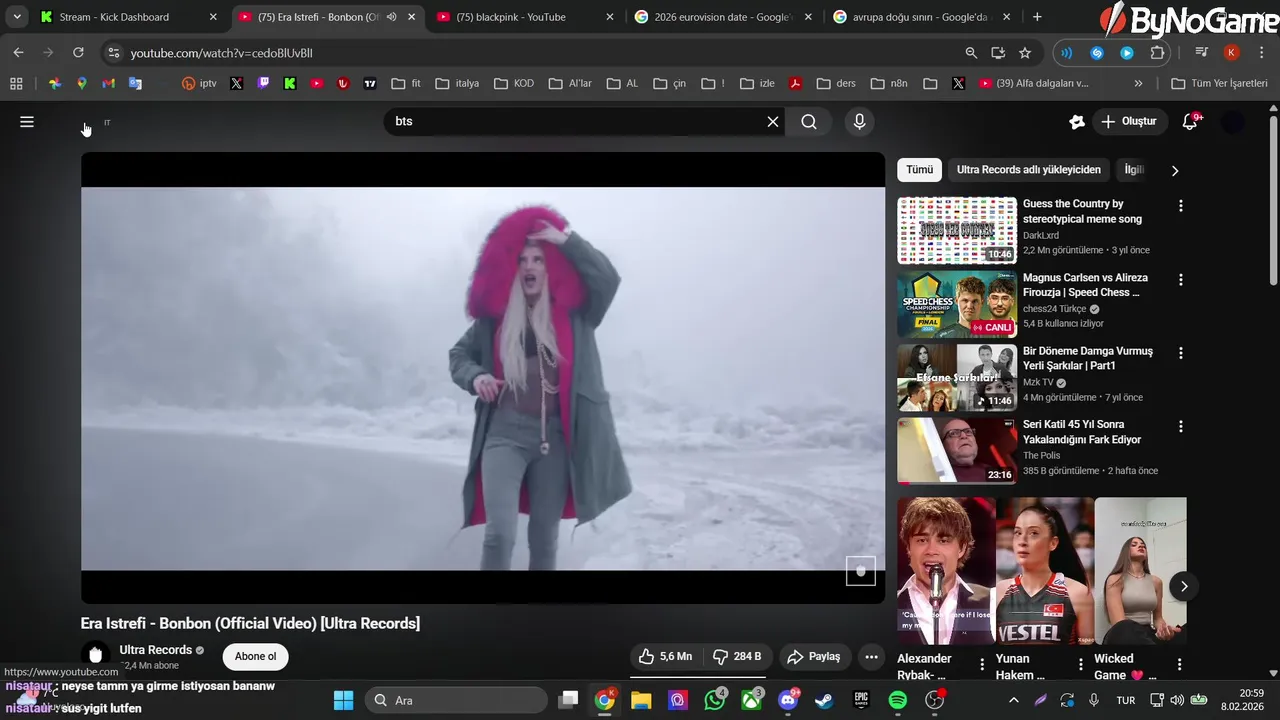The width and height of the screenshot is (1280, 720).
Task: Open Spotify from the taskbar
Action: (x=898, y=700)
